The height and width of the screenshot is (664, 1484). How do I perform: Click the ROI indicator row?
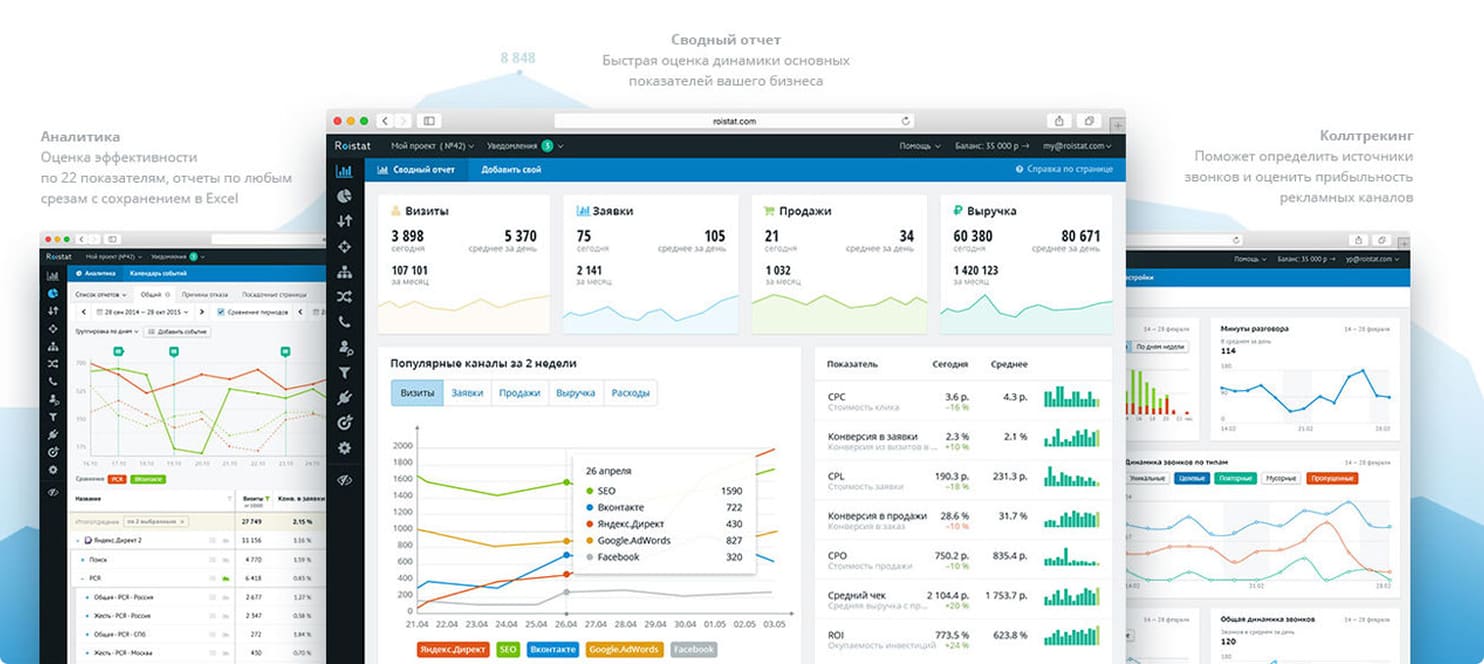click(963, 639)
